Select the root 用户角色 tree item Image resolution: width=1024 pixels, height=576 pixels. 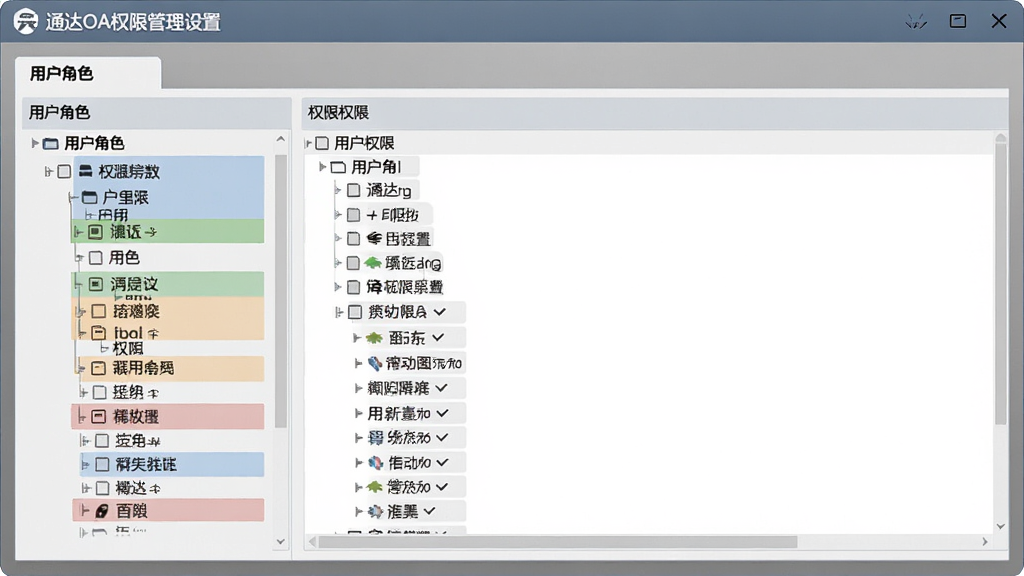[x=94, y=143]
